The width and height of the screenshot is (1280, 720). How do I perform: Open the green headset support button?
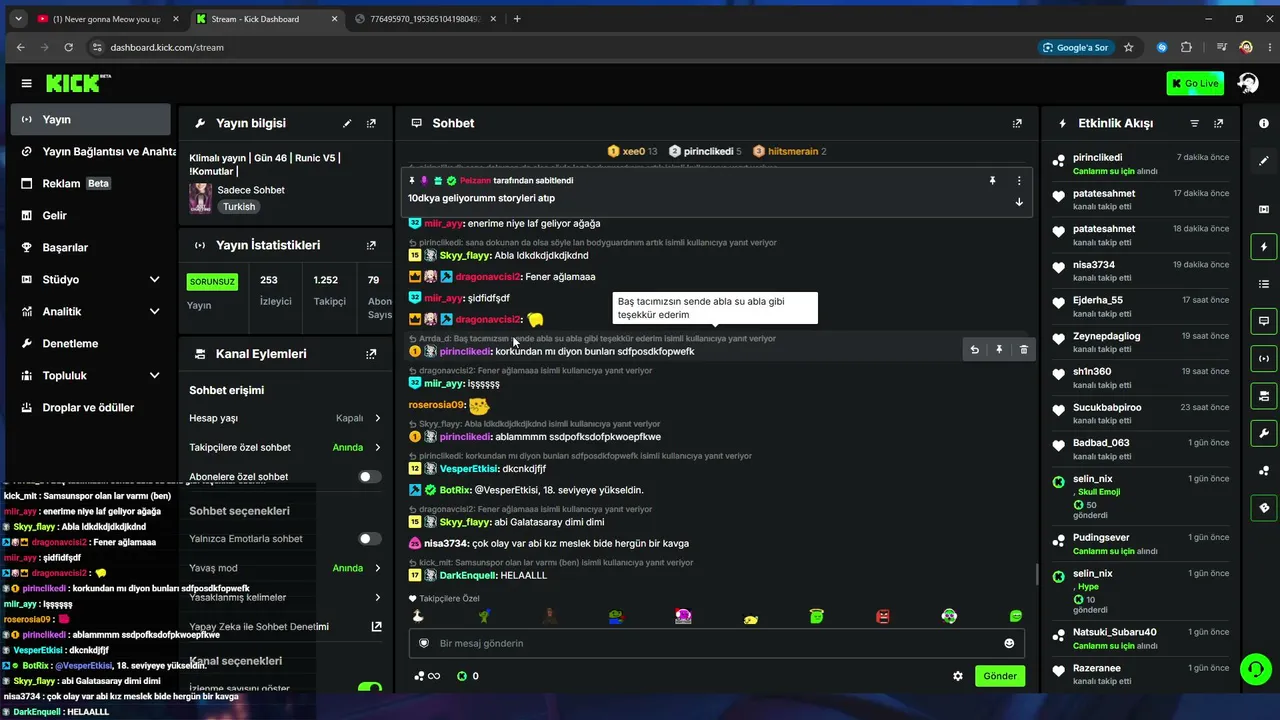coord(1254,667)
